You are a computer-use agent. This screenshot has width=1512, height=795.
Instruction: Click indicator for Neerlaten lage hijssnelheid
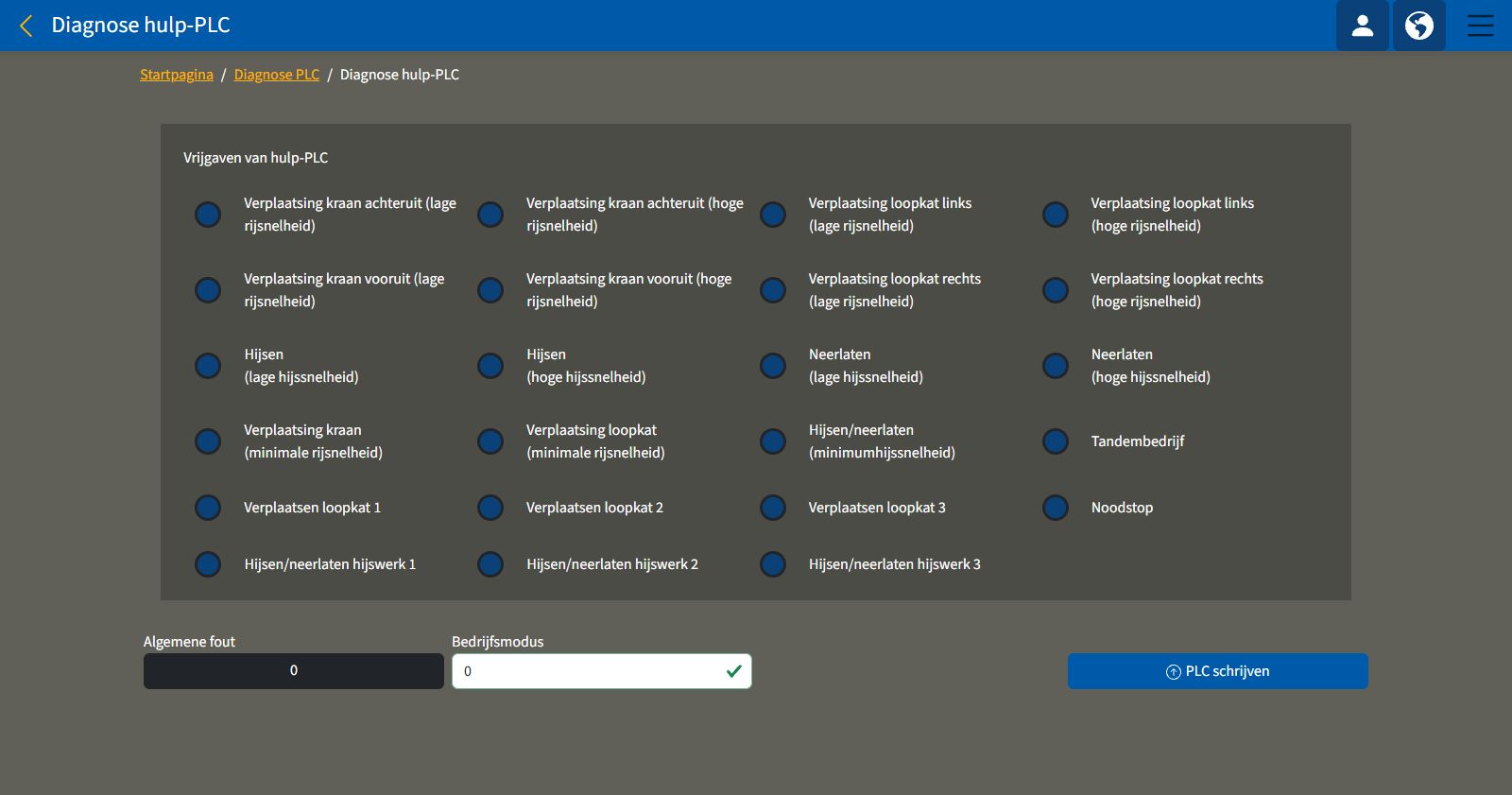tap(773, 366)
